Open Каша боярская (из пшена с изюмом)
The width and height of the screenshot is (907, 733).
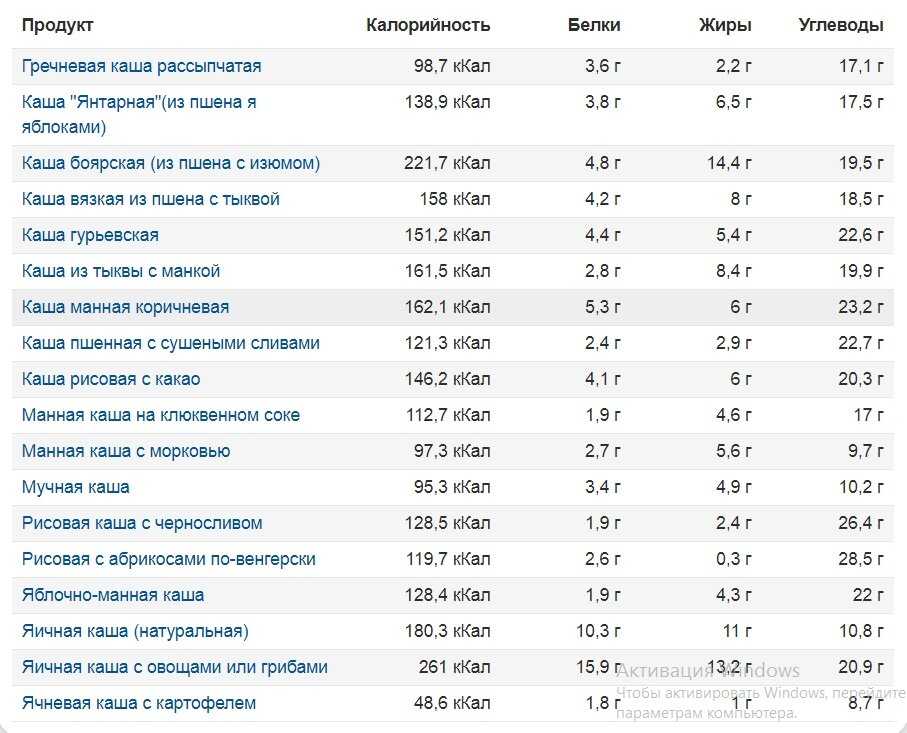tap(171, 163)
